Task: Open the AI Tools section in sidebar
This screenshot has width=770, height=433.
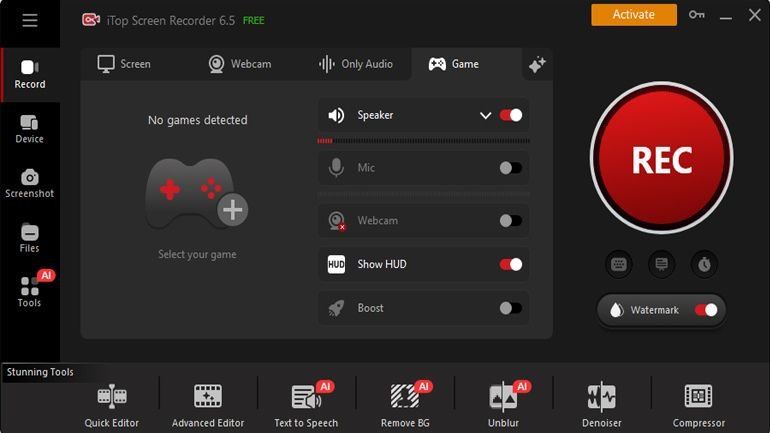Action: (29, 290)
